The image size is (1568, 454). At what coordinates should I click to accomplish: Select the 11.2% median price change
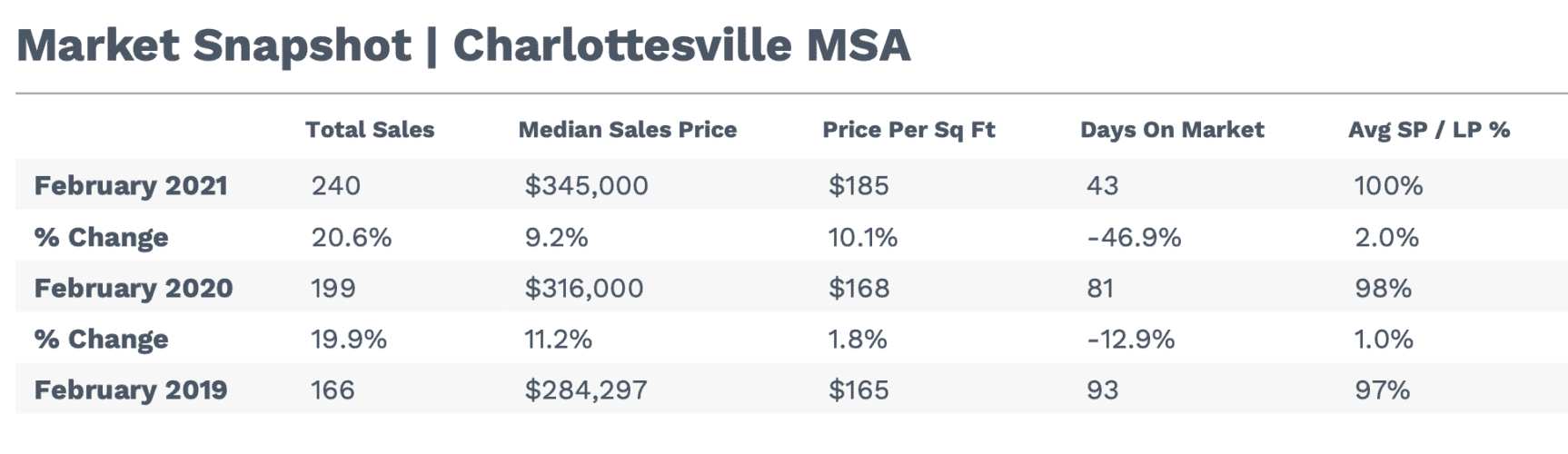558,339
